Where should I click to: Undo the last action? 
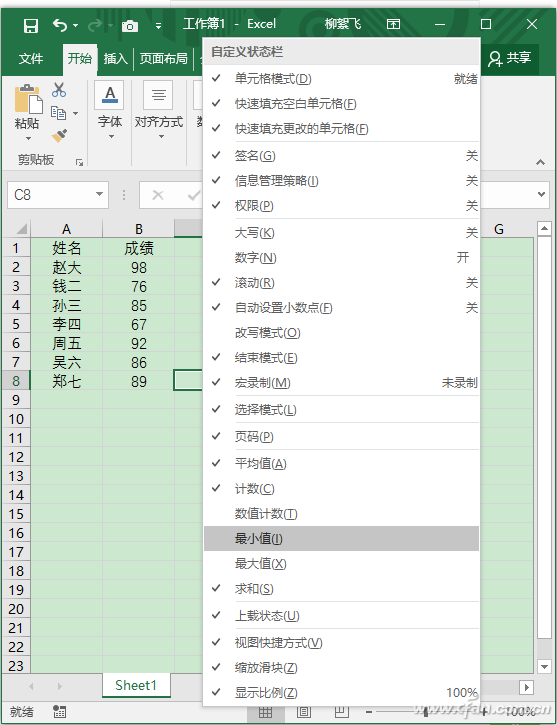pyautogui.click(x=60, y=25)
